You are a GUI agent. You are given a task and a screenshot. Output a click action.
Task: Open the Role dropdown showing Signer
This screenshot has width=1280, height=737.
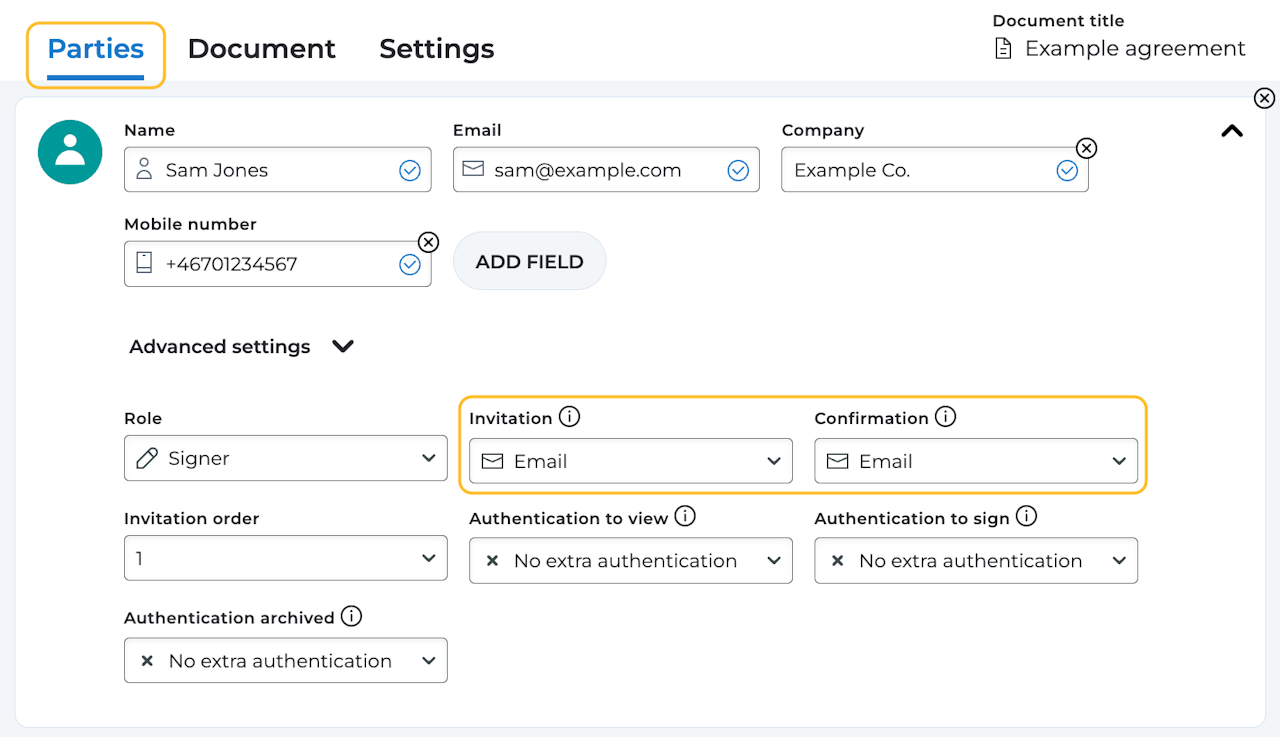point(285,458)
